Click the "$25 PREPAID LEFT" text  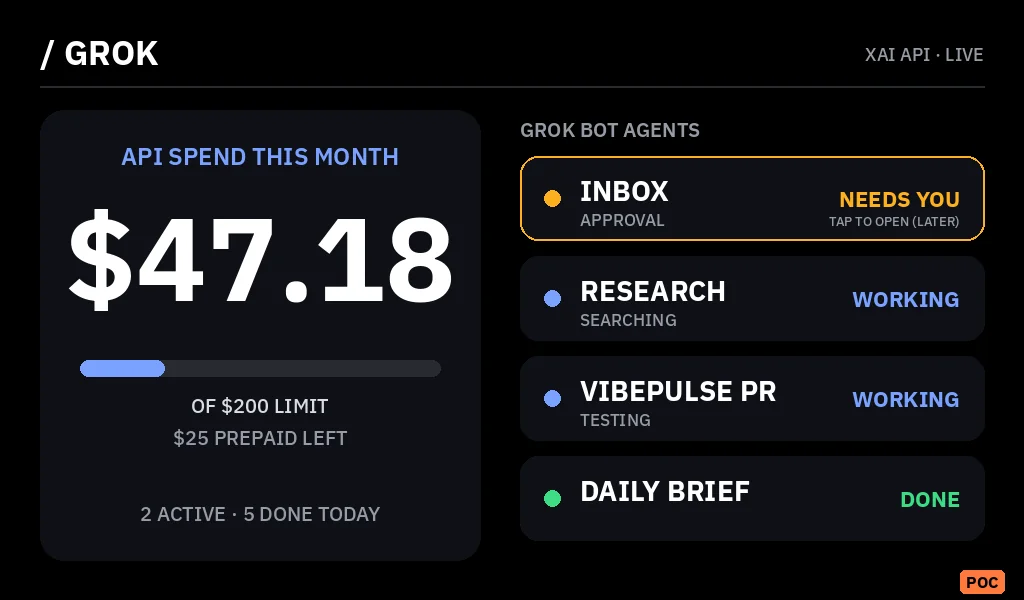click(260, 438)
